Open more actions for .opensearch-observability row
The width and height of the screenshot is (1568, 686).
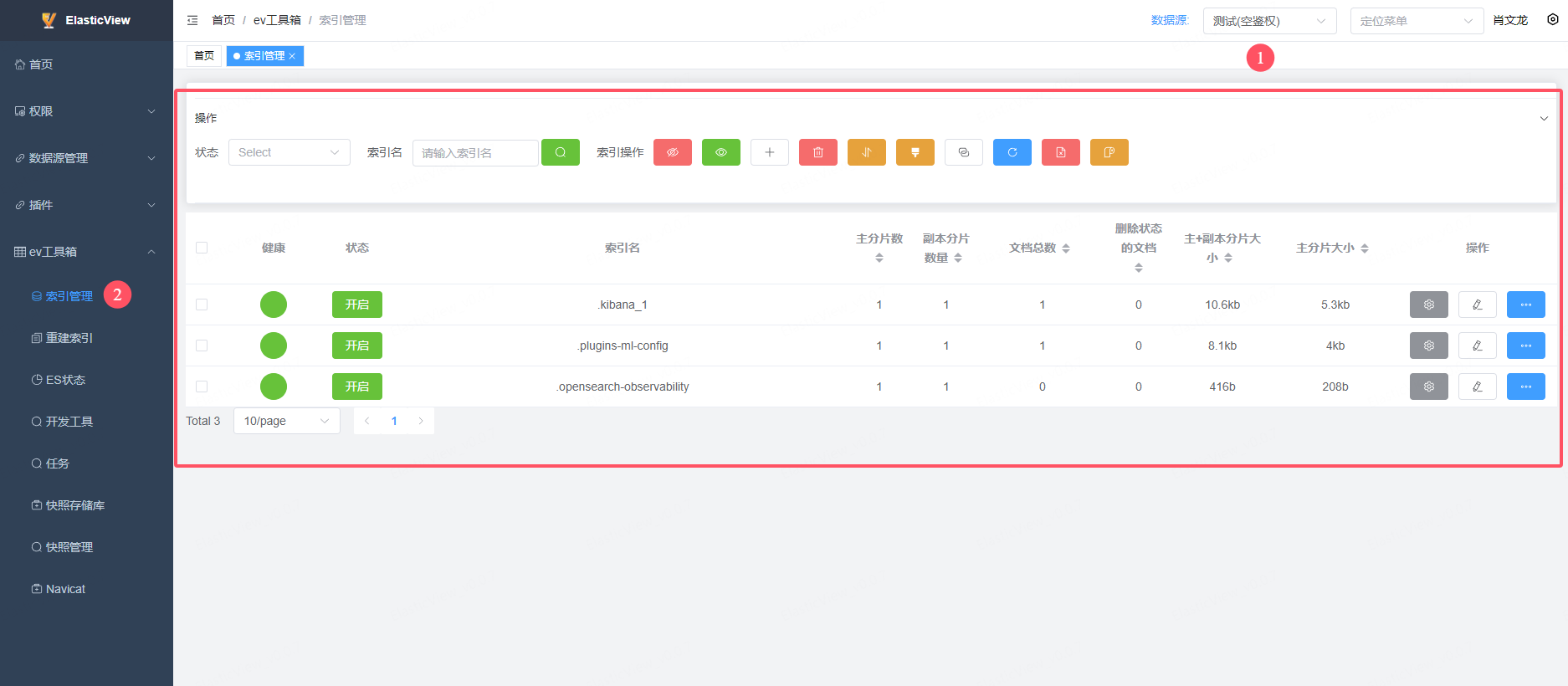[1525, 387]
